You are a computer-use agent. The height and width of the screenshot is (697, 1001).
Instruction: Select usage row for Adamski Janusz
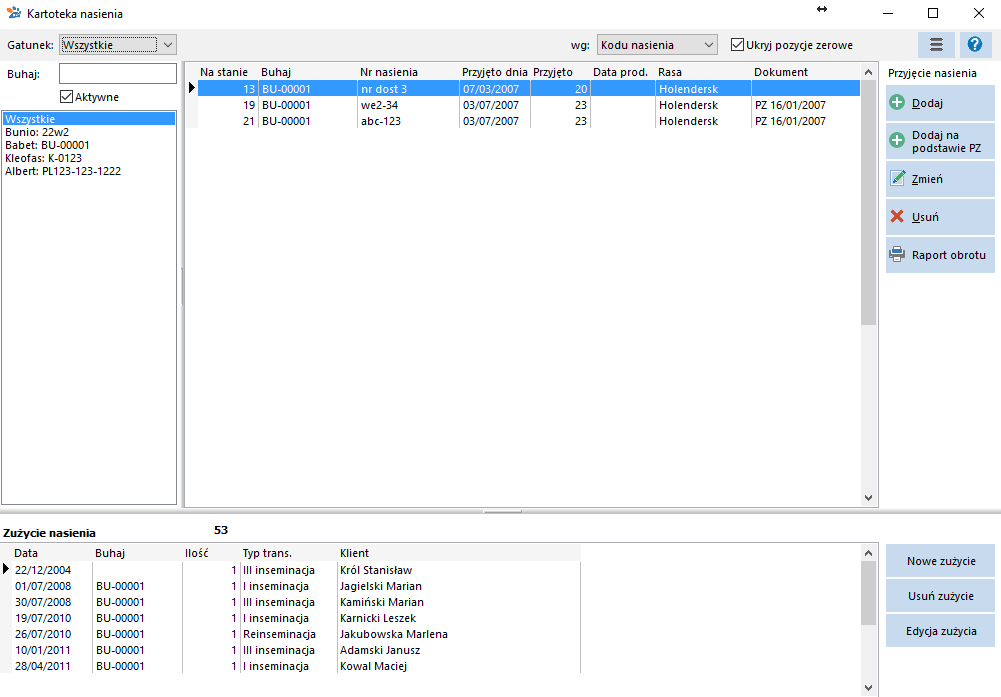pyautogui.click(x=296, y=650)
